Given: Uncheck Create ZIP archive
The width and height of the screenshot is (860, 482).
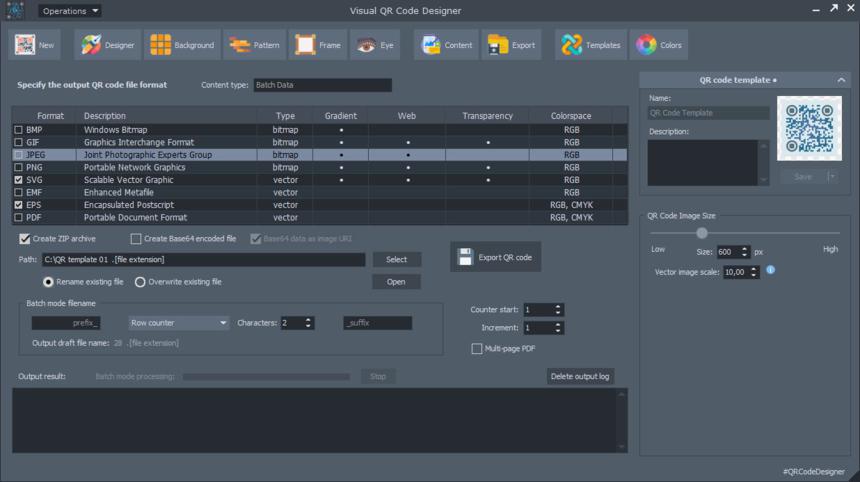Looking at the screenshot, I should click(x=24, y=239).
